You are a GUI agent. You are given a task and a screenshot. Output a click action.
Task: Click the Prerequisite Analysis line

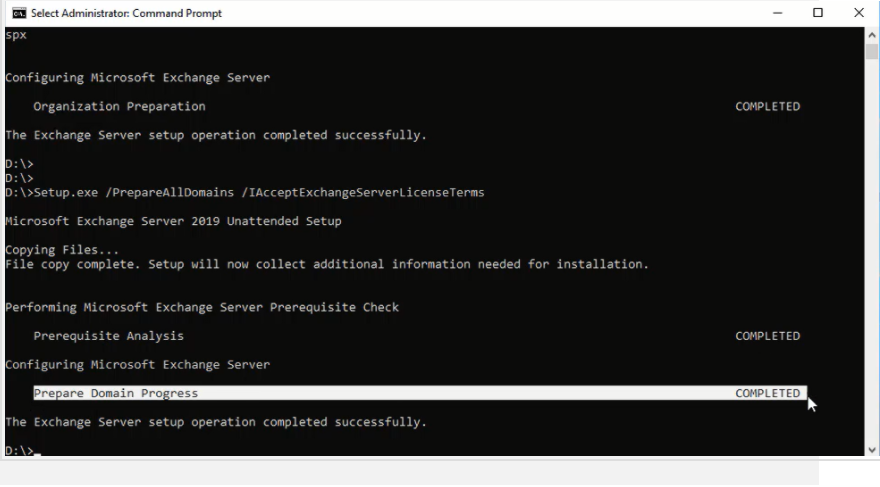[x=108, y=336]
